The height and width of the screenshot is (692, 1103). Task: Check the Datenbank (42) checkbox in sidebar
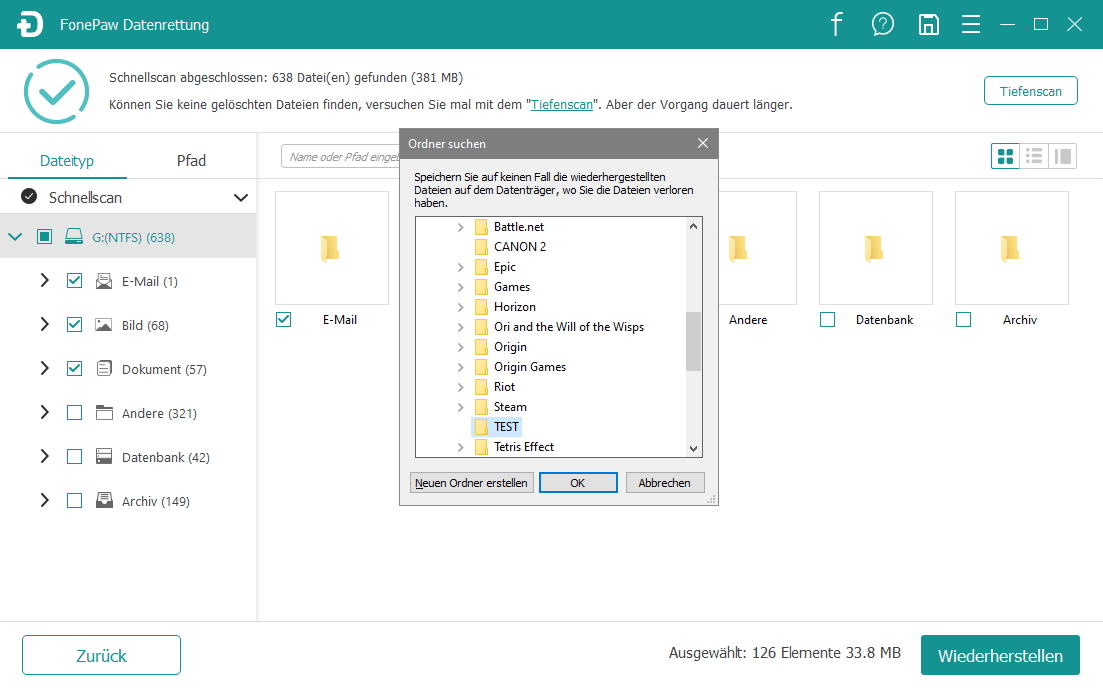[75, 456]
